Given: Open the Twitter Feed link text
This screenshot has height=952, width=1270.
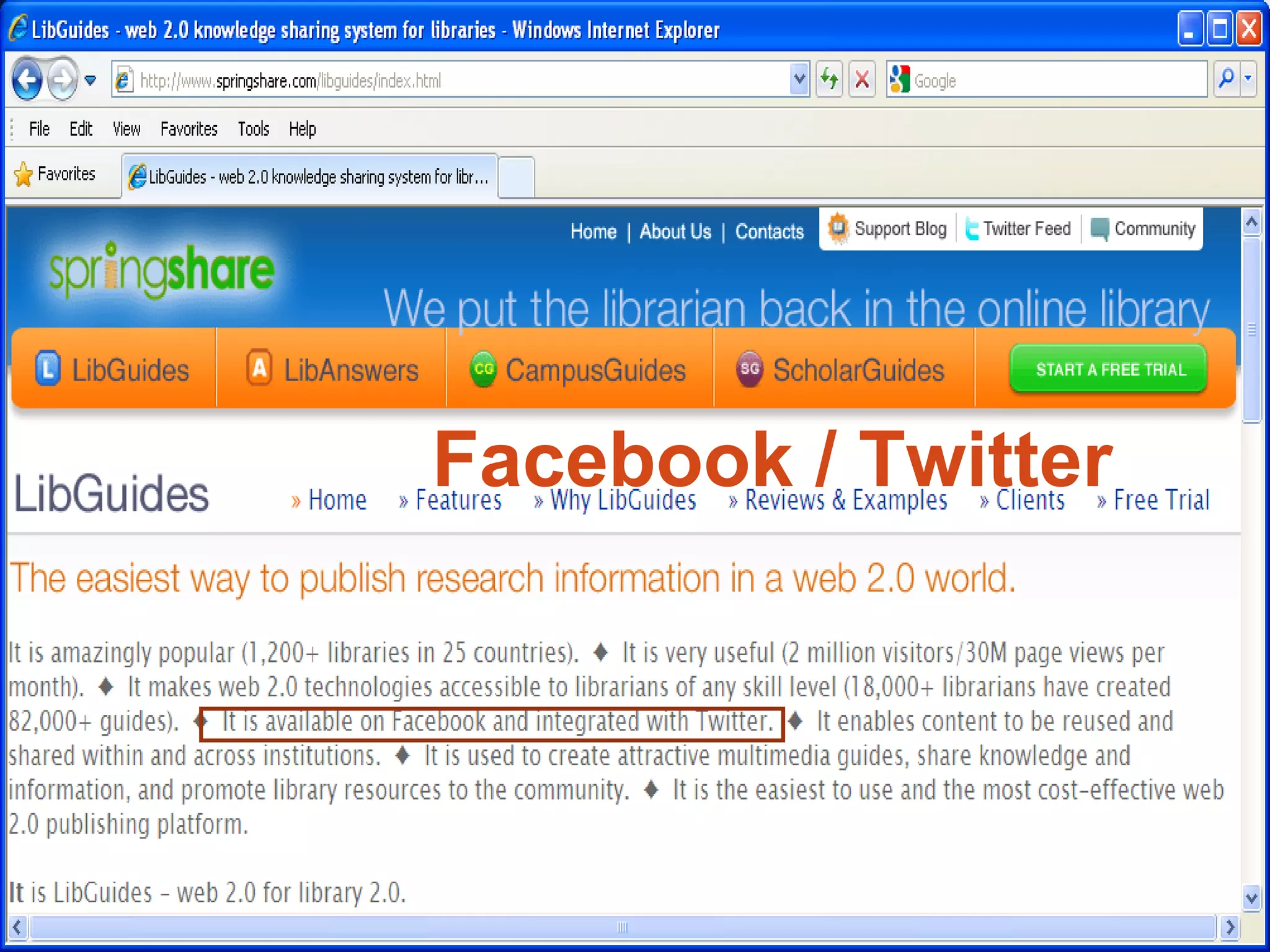Looking at the screenshot, I should point(1027,229).
